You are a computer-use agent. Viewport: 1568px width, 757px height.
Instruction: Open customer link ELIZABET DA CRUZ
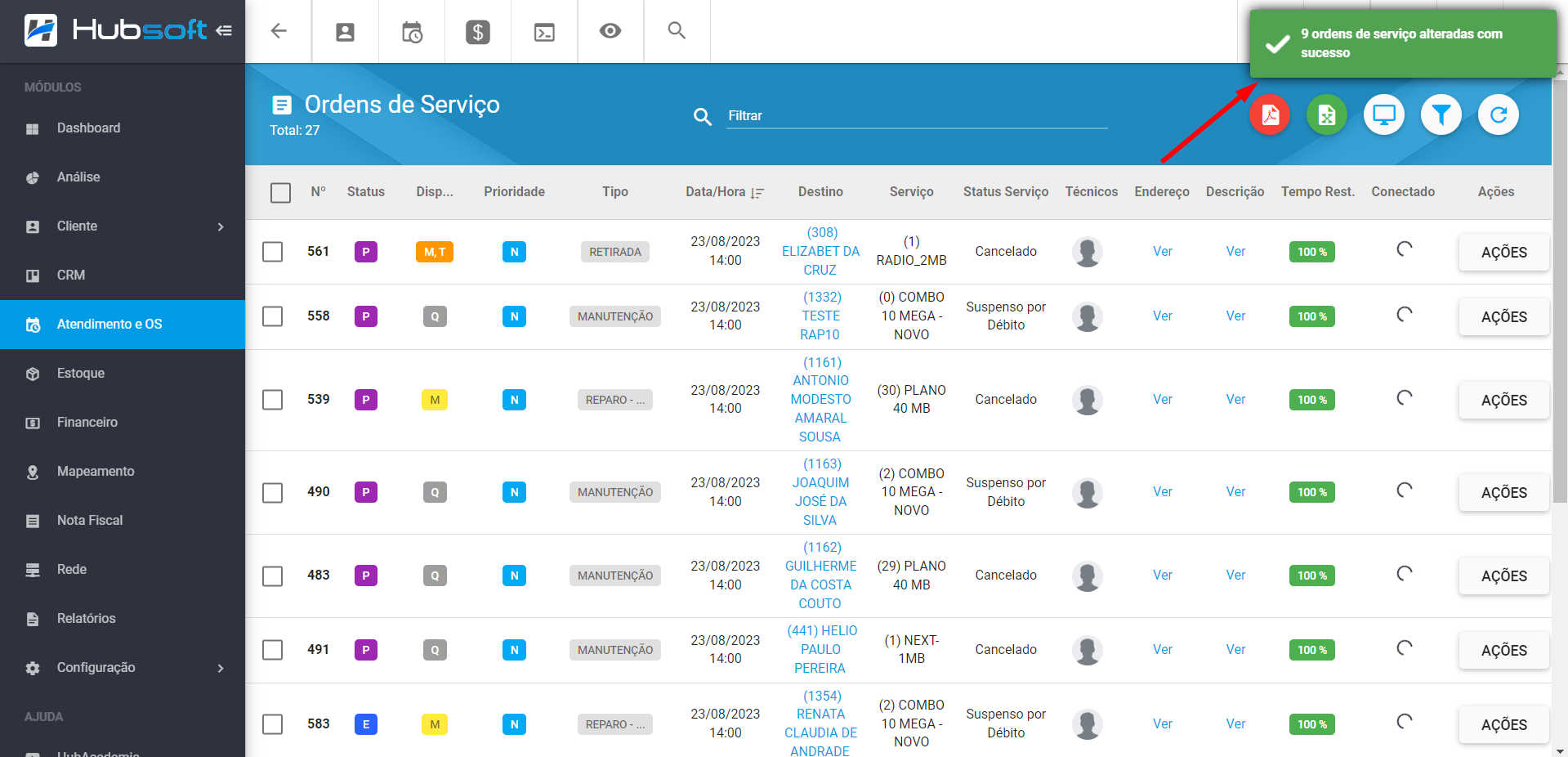click(x=820, y=252)
